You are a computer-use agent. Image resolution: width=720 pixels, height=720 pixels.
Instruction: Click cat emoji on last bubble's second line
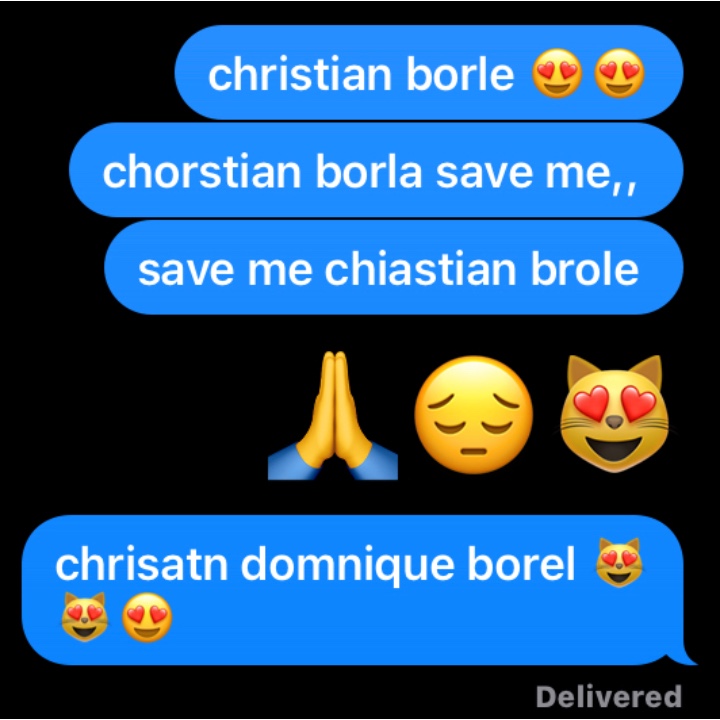(x=84, y=616)
